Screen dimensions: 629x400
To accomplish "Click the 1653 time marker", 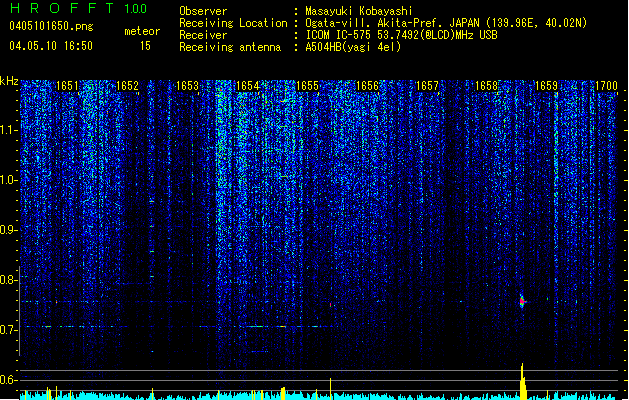I will pyautogui.click(x=187, y=85).
